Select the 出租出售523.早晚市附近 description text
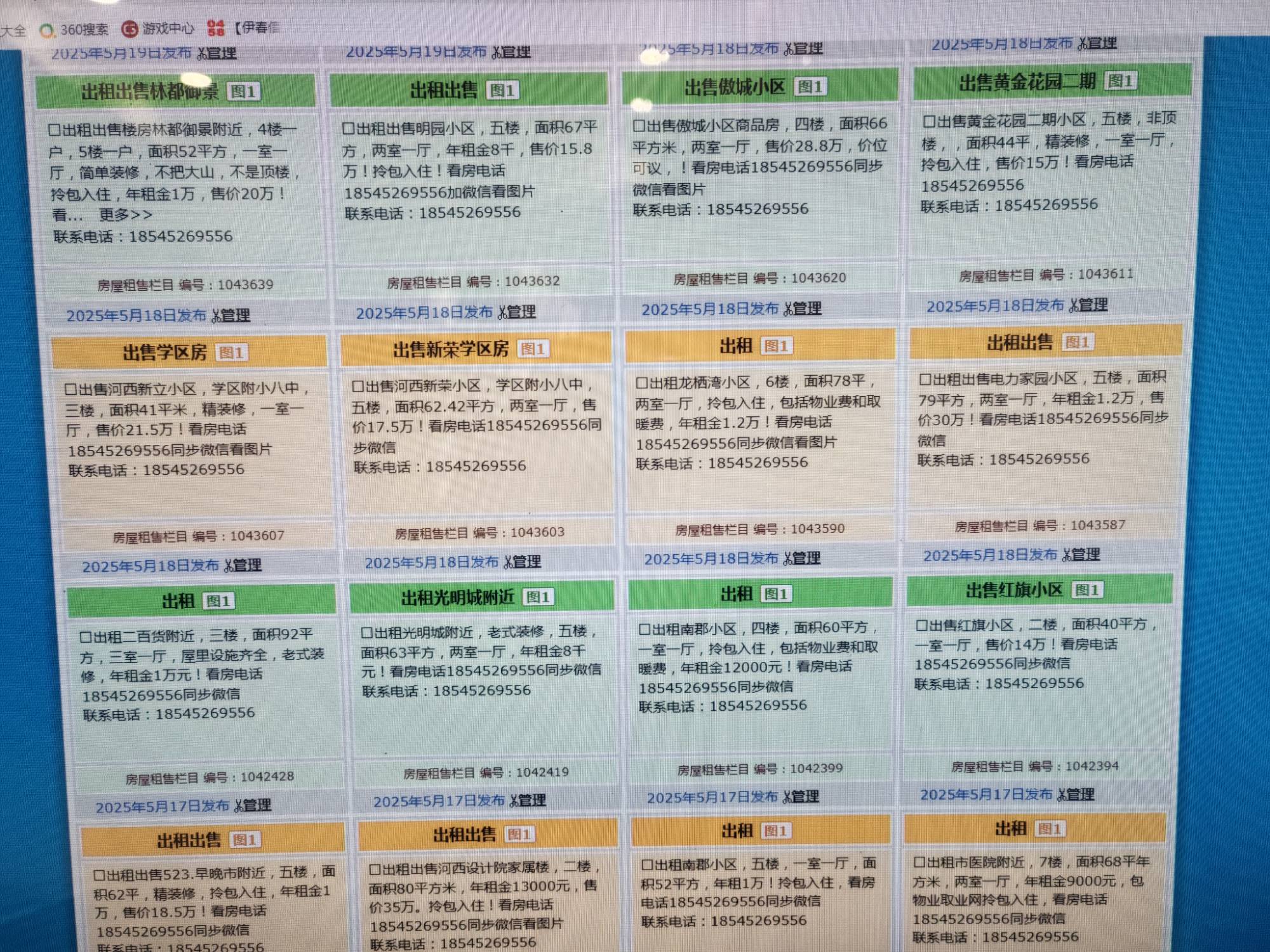This screenshot has height=952, width=1270. click(x=216, y=901)
